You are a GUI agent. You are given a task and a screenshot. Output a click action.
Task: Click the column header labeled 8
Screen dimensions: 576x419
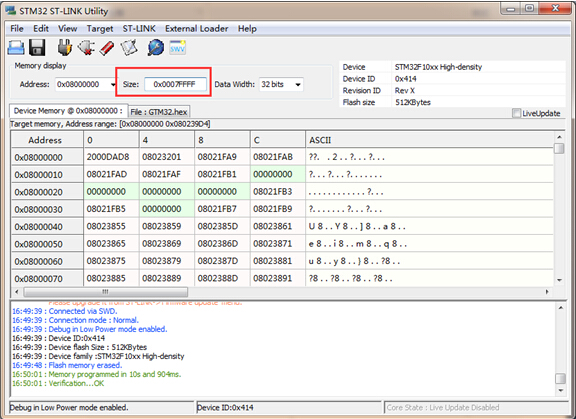222,140
